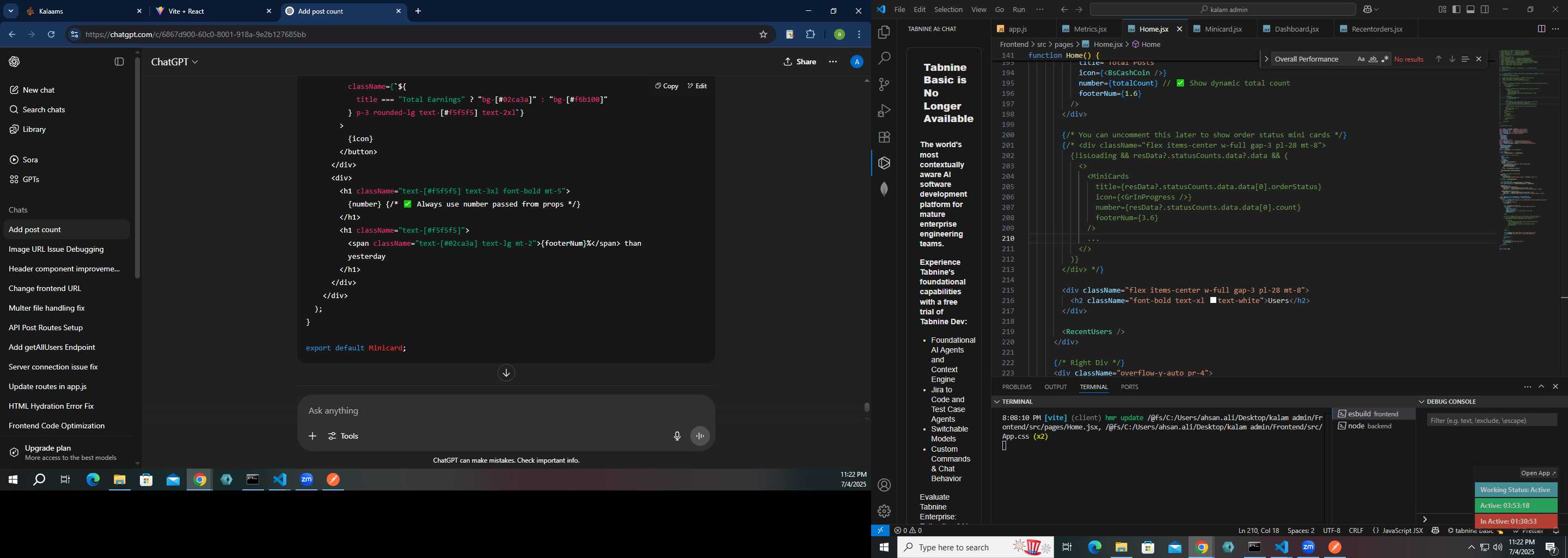Start a New chat in ChatGPT
Image resolution: width=1568 pixels, height=558 pixels.
click(x=66, y=90)
